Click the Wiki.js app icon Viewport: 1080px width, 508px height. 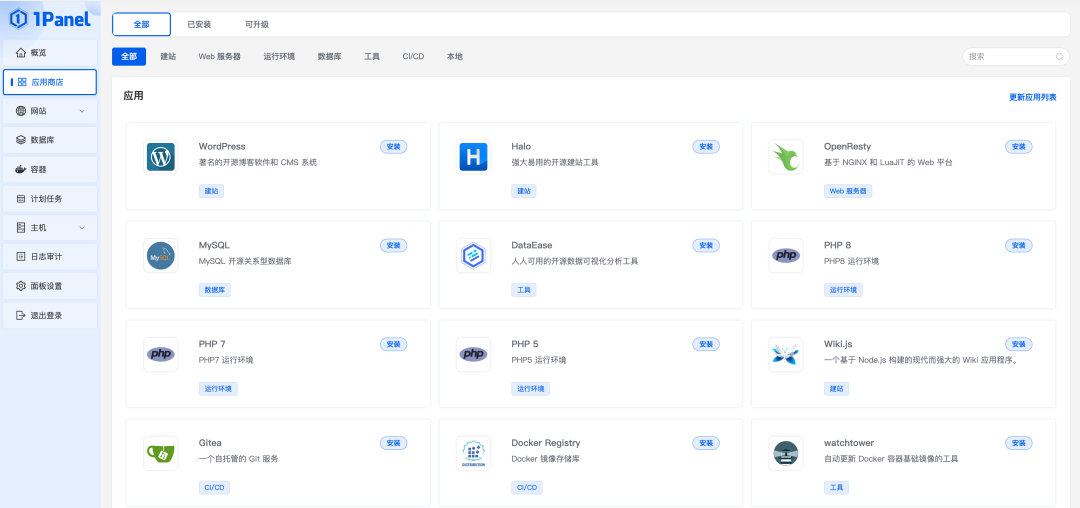coord(786,354)
